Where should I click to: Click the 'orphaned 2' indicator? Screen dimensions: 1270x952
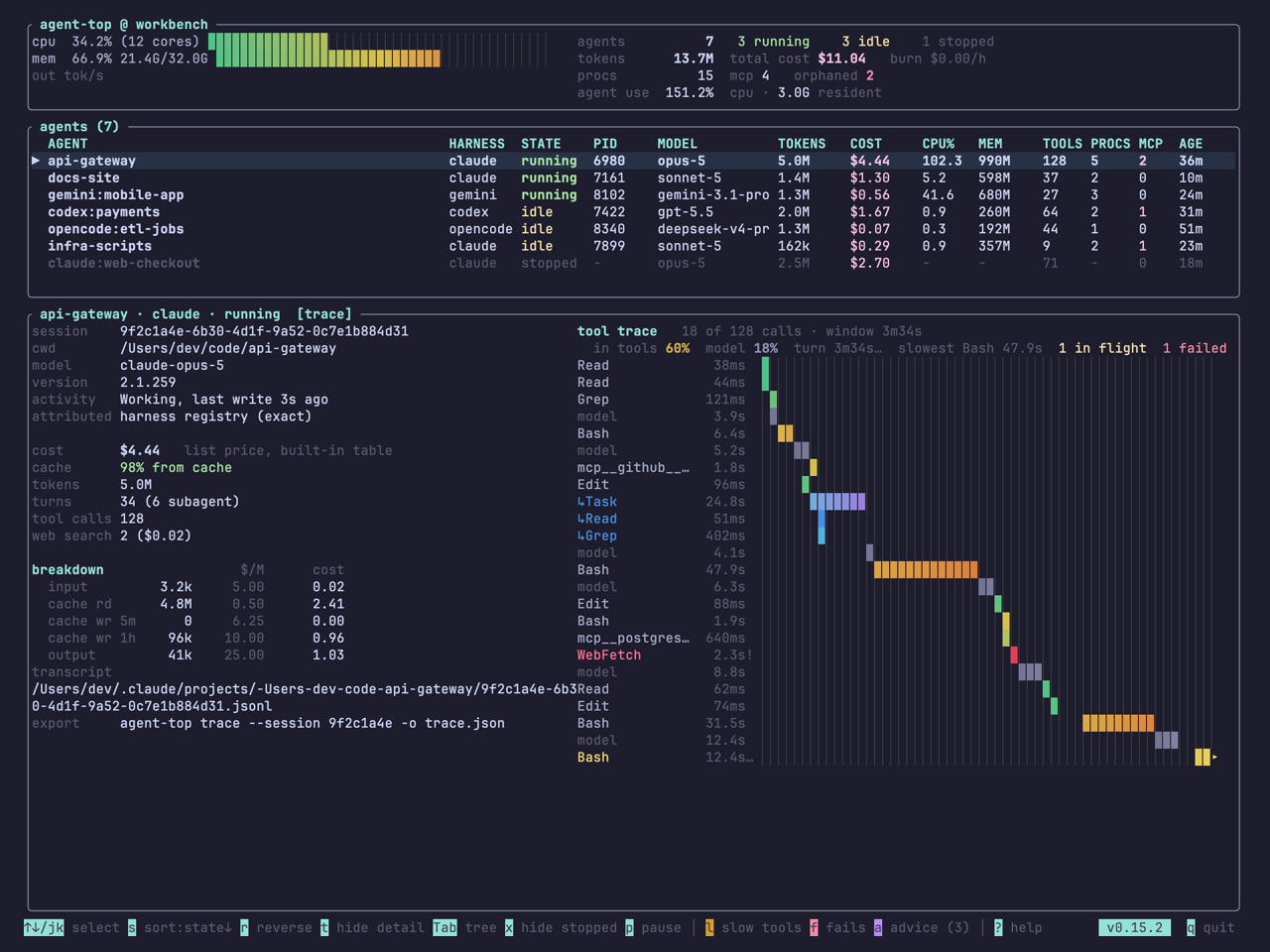tap(833, 75)
